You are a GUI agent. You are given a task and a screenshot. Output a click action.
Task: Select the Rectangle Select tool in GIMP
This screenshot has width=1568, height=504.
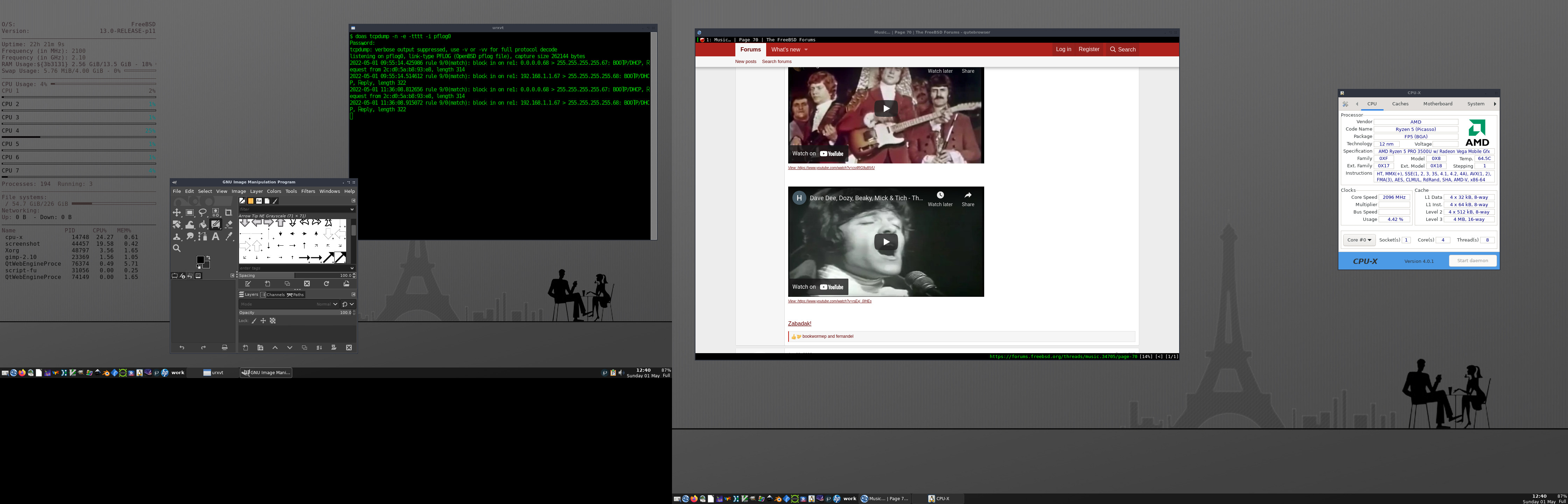coord(190,213)
